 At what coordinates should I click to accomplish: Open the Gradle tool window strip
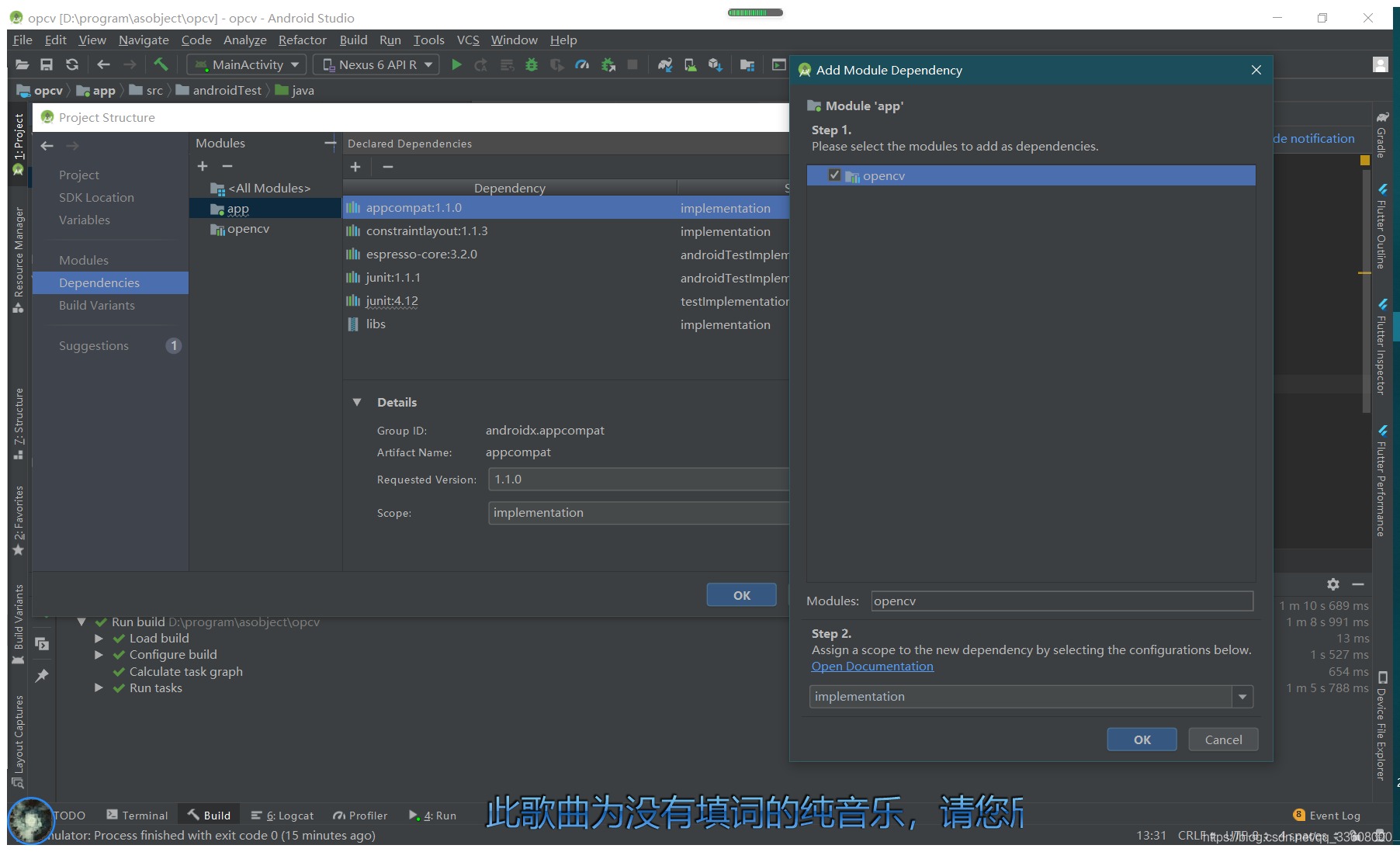[1382, 135]
